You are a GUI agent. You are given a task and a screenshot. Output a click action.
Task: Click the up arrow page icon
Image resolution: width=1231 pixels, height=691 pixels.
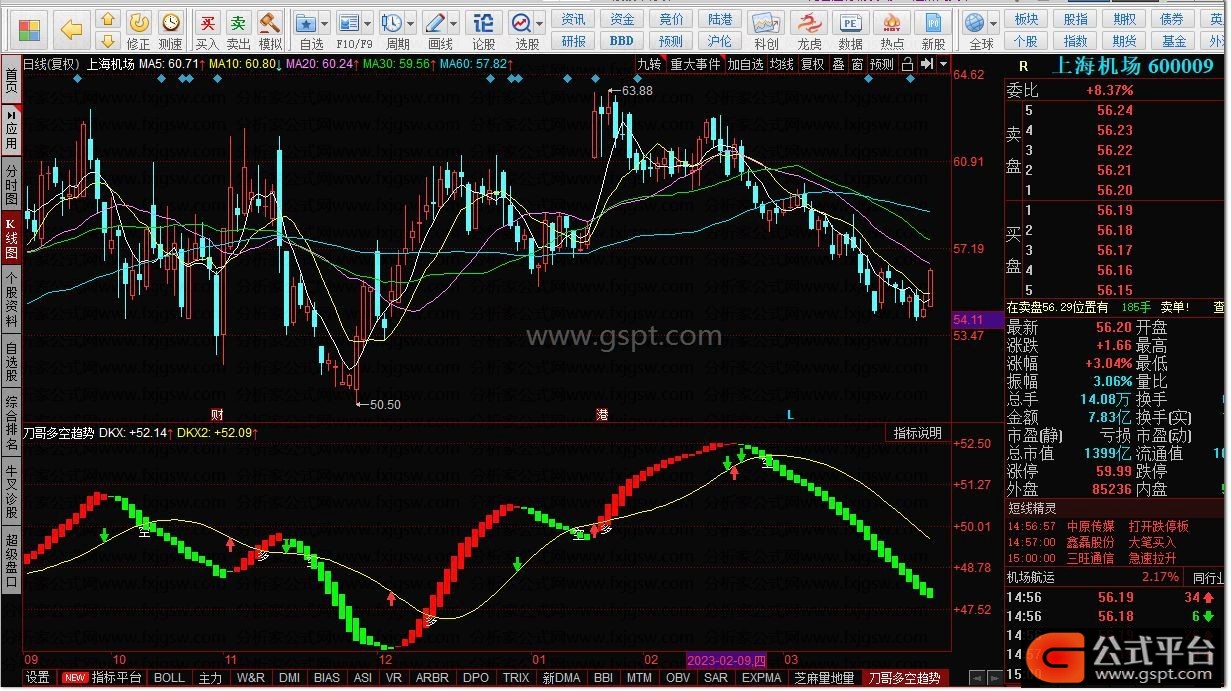tap(109, 20)
